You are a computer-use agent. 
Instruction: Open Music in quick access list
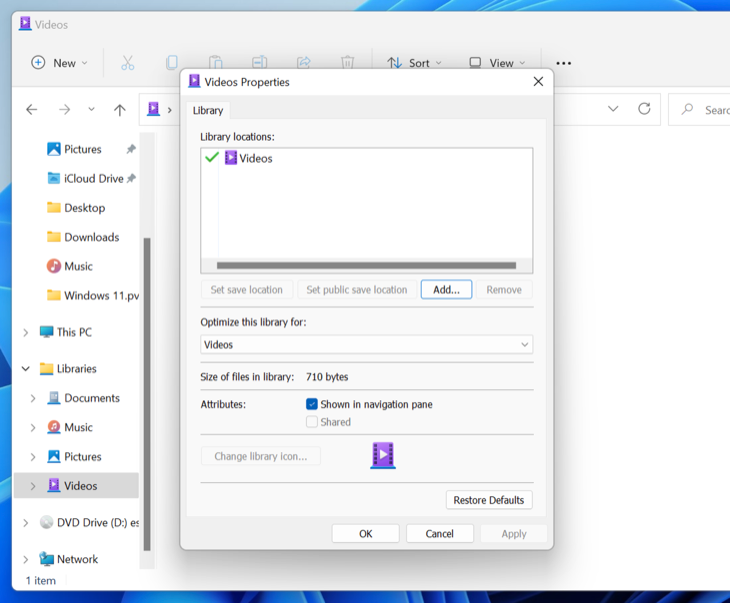[x=70, y=266]
